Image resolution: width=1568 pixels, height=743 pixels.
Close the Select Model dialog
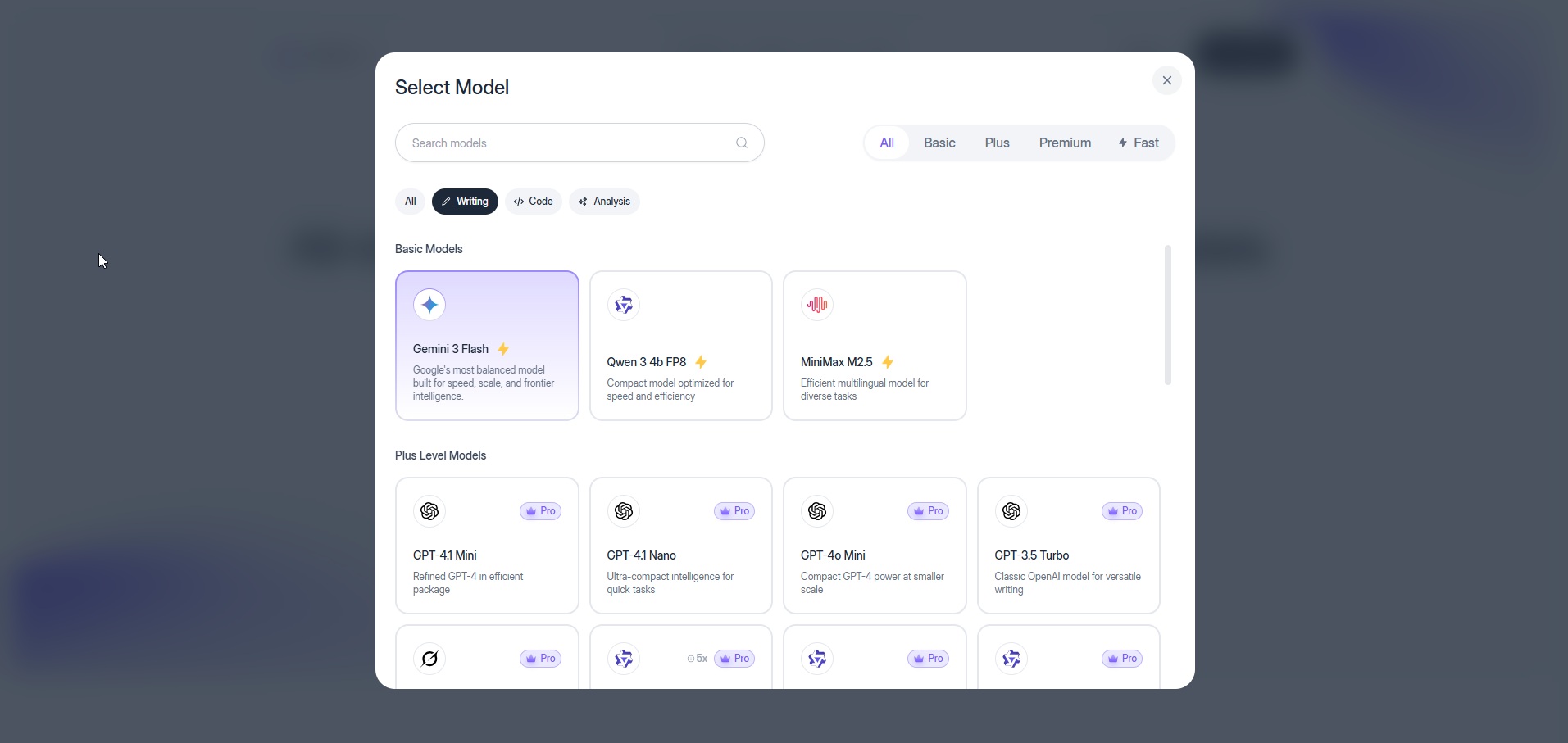pyautogui.click(x=1167, y=80)
